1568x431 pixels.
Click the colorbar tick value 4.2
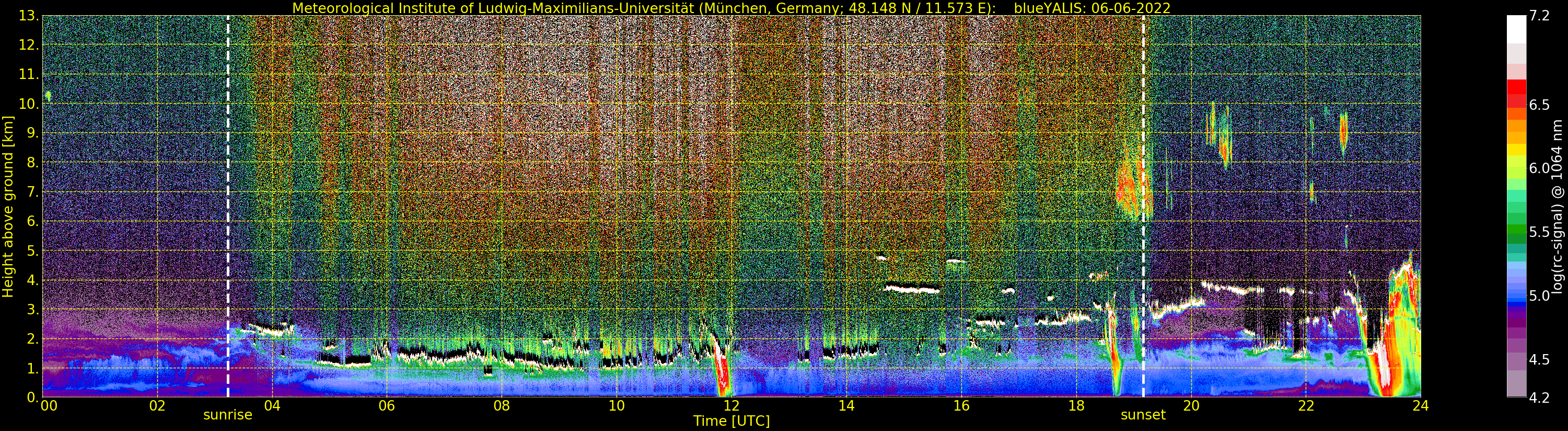(x=1539, y=398)
